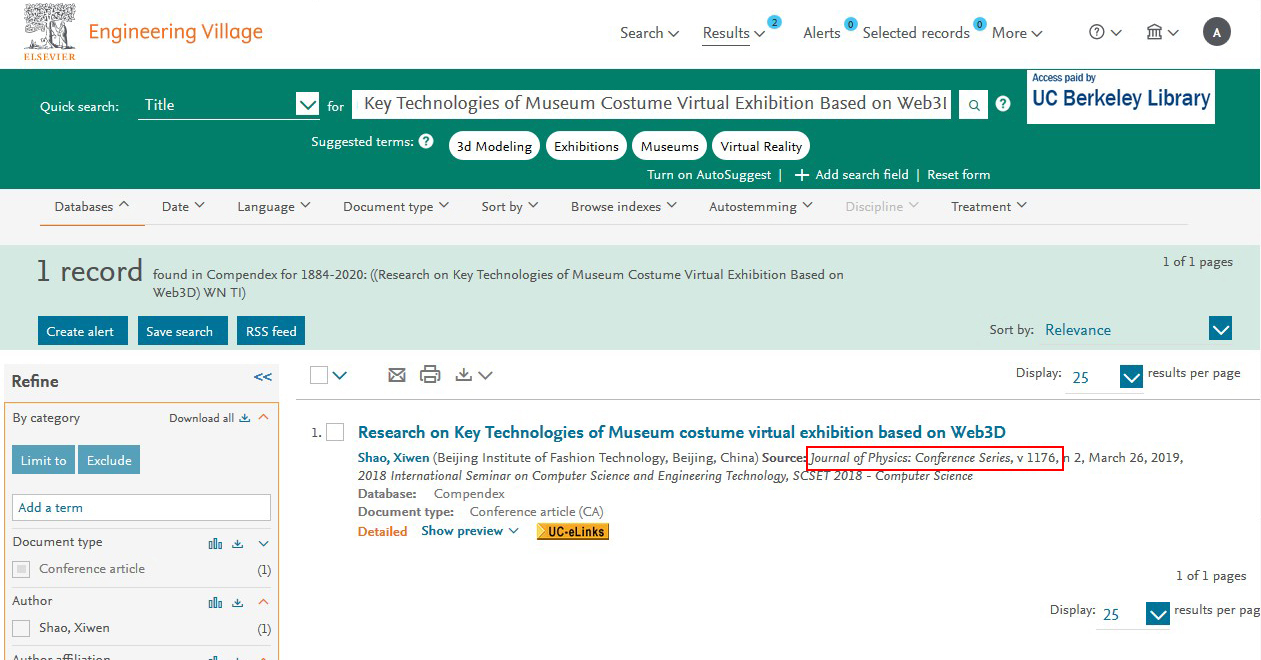The height and width of the screenshot is (660, 1261).
Task: Open Selected records in the top navigation
Action: (x=916, y=33)
